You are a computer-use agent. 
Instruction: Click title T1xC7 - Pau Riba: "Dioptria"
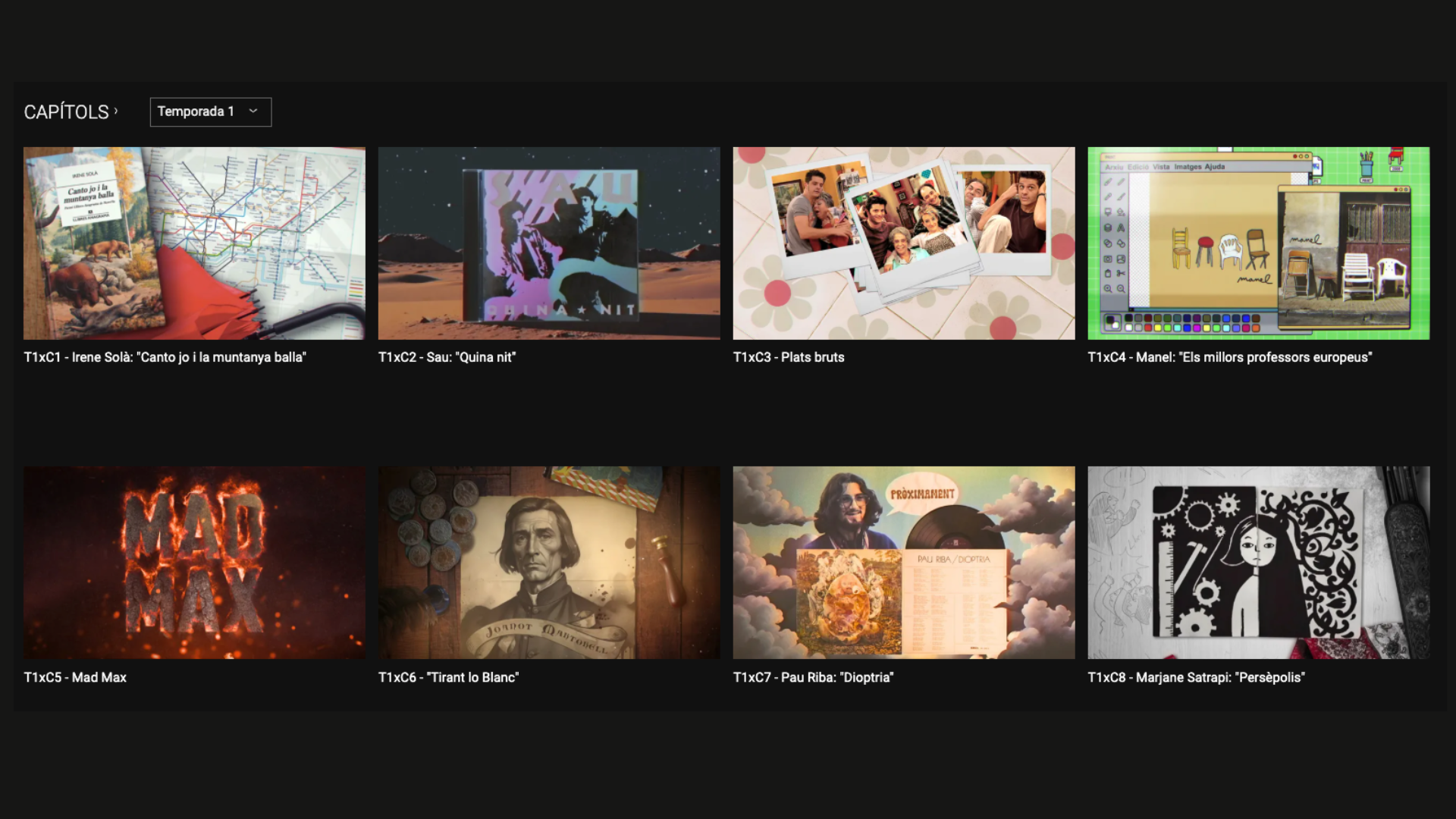point(813,677)
